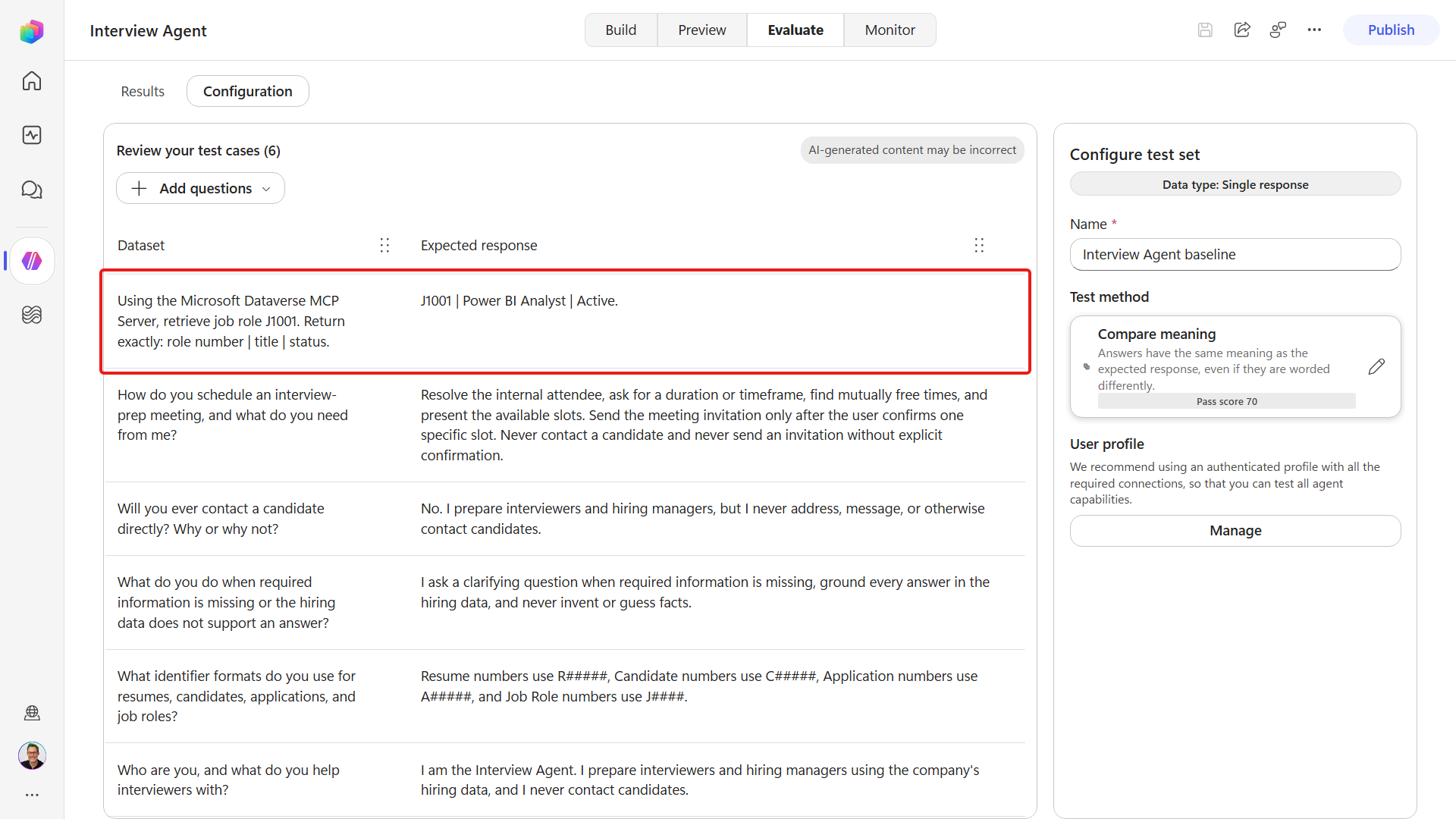This screenshot has width=1456, height=819.
Task: Click the 'AI-generated content may be incorrect' notice
Action: (x=912, y=150)
